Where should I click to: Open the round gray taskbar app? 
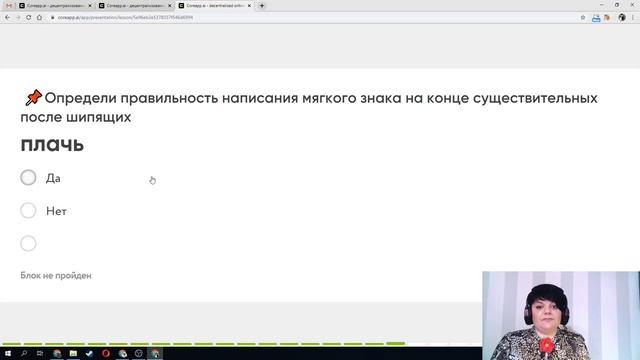tap(138, 353)
